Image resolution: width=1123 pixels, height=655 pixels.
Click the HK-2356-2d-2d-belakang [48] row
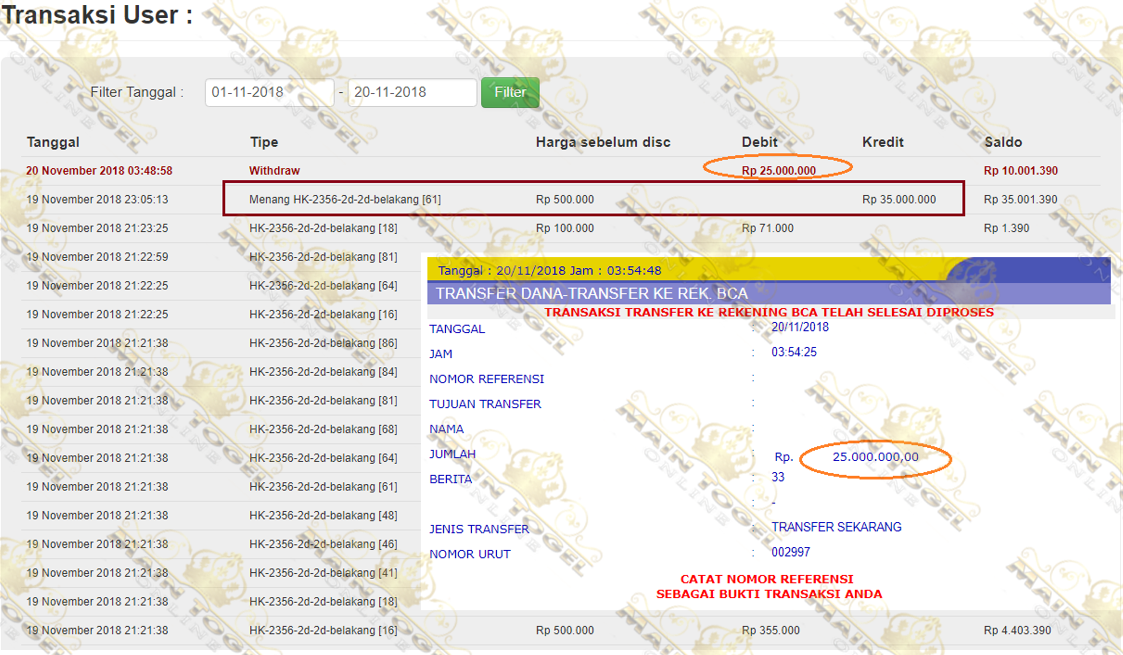point(323,516)
